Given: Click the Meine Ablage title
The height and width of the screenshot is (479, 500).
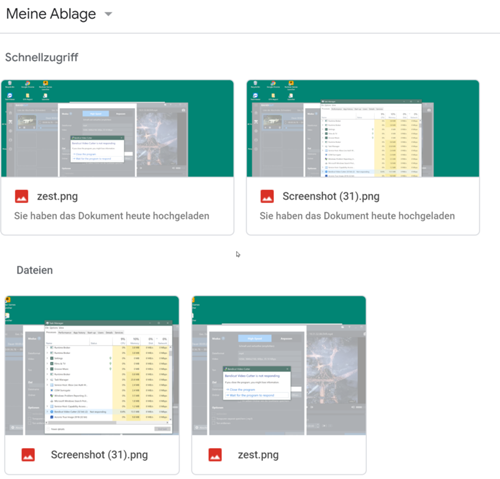Looking at the screenshot, I should point(51,14).
